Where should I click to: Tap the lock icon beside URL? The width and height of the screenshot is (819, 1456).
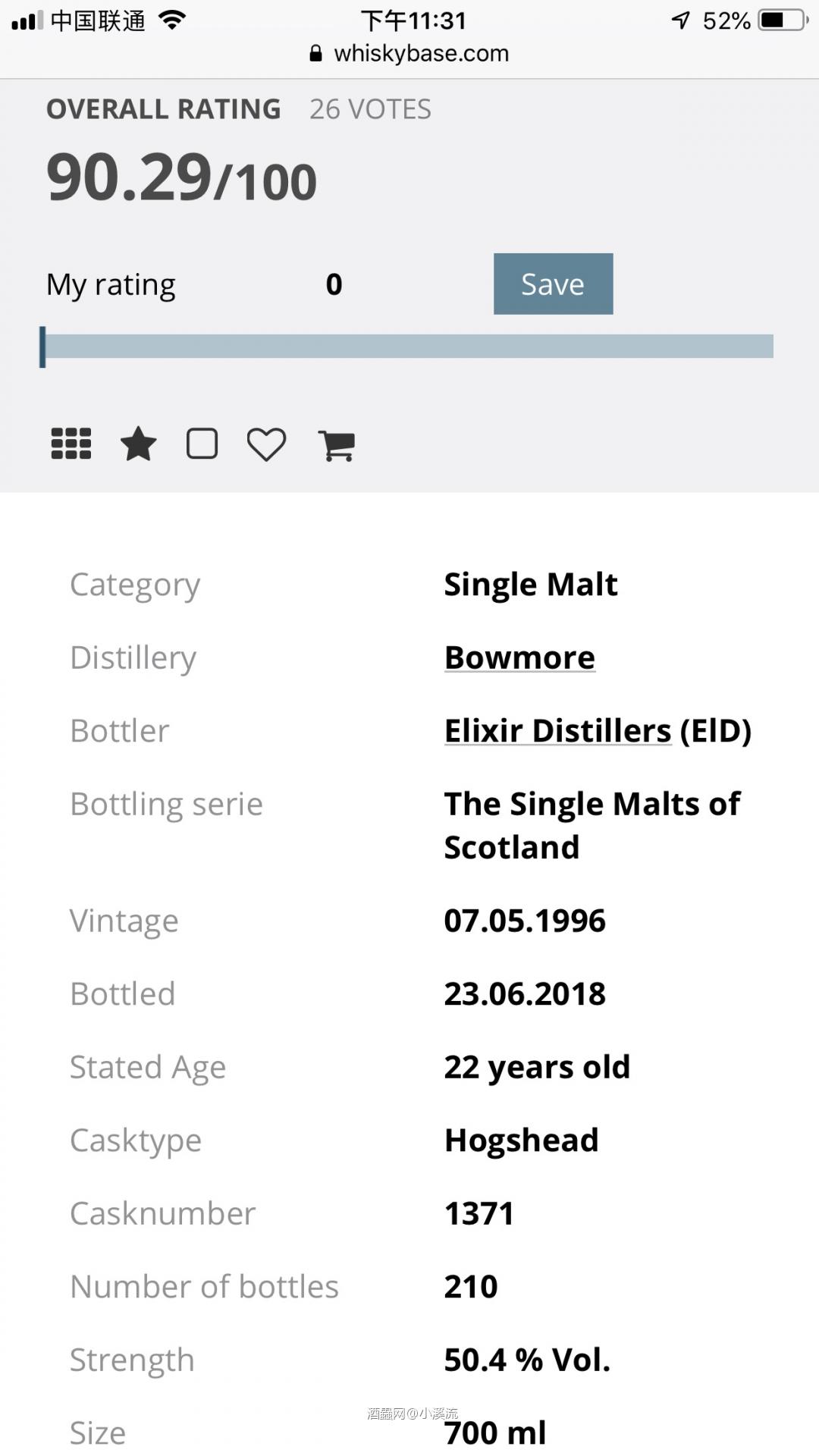coord(316,54)
